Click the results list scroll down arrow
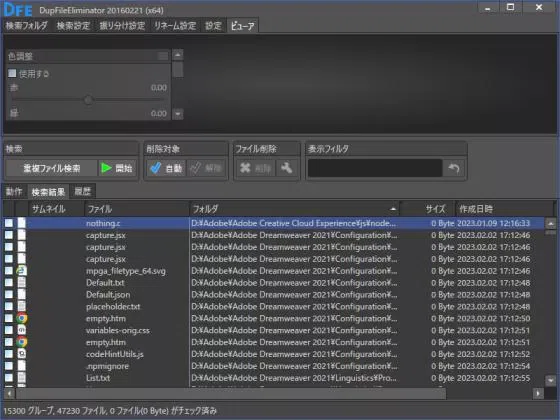 coord(551,381)
